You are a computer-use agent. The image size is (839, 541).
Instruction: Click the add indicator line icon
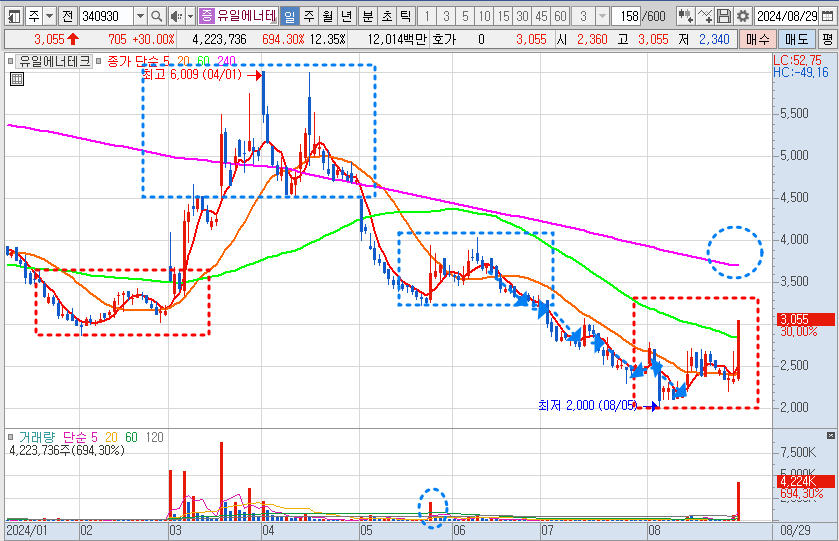[x=705, y=17]
